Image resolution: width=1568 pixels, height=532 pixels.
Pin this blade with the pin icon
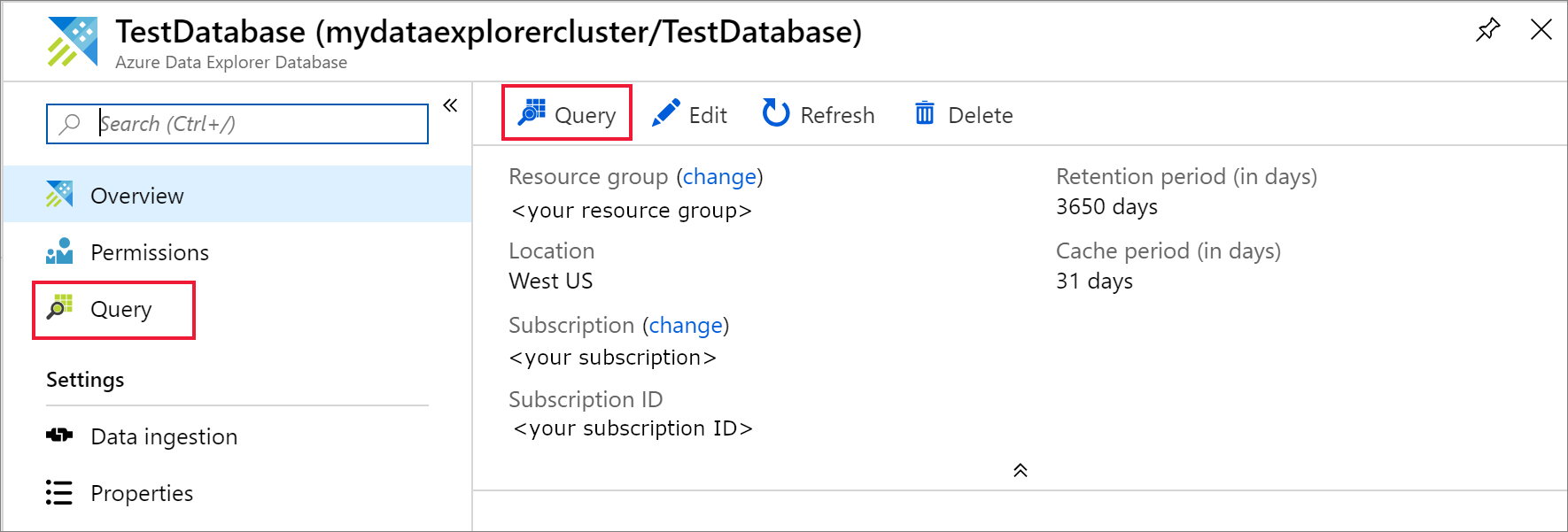tap(1487, 30)
